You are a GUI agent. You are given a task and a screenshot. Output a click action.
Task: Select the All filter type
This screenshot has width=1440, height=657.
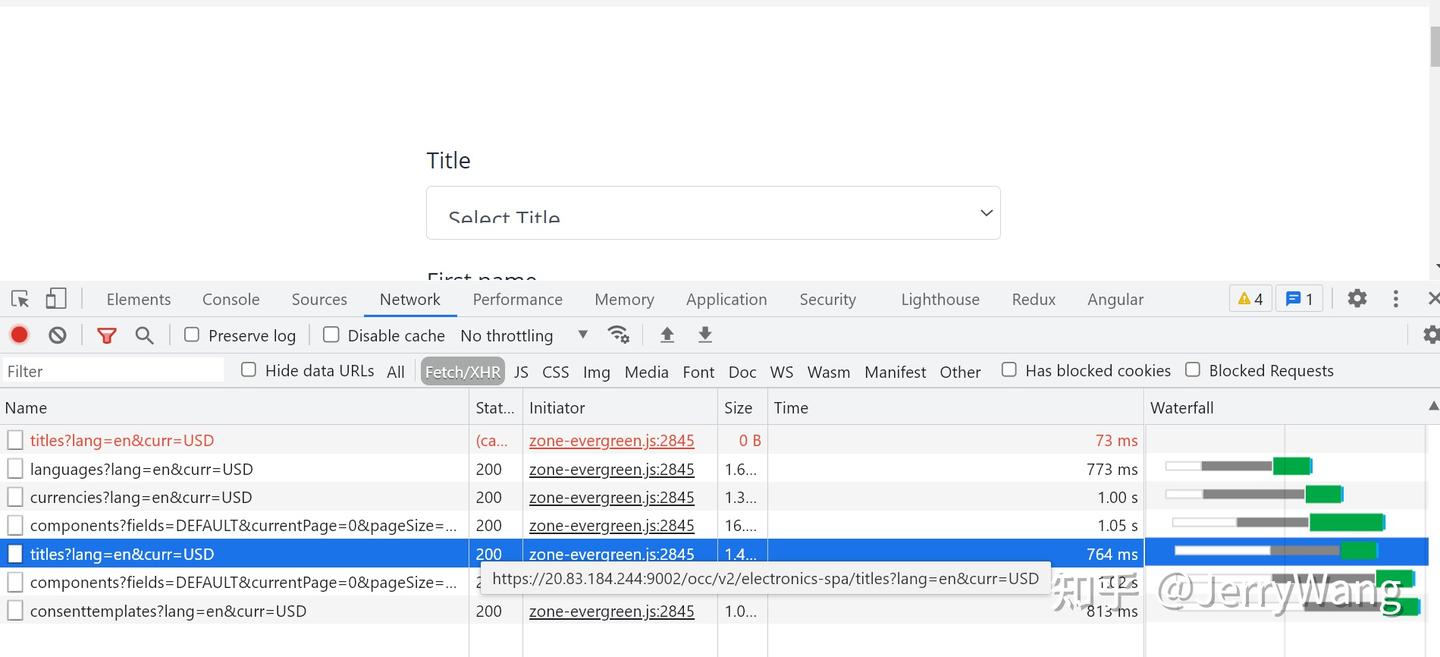pos(396,371)
